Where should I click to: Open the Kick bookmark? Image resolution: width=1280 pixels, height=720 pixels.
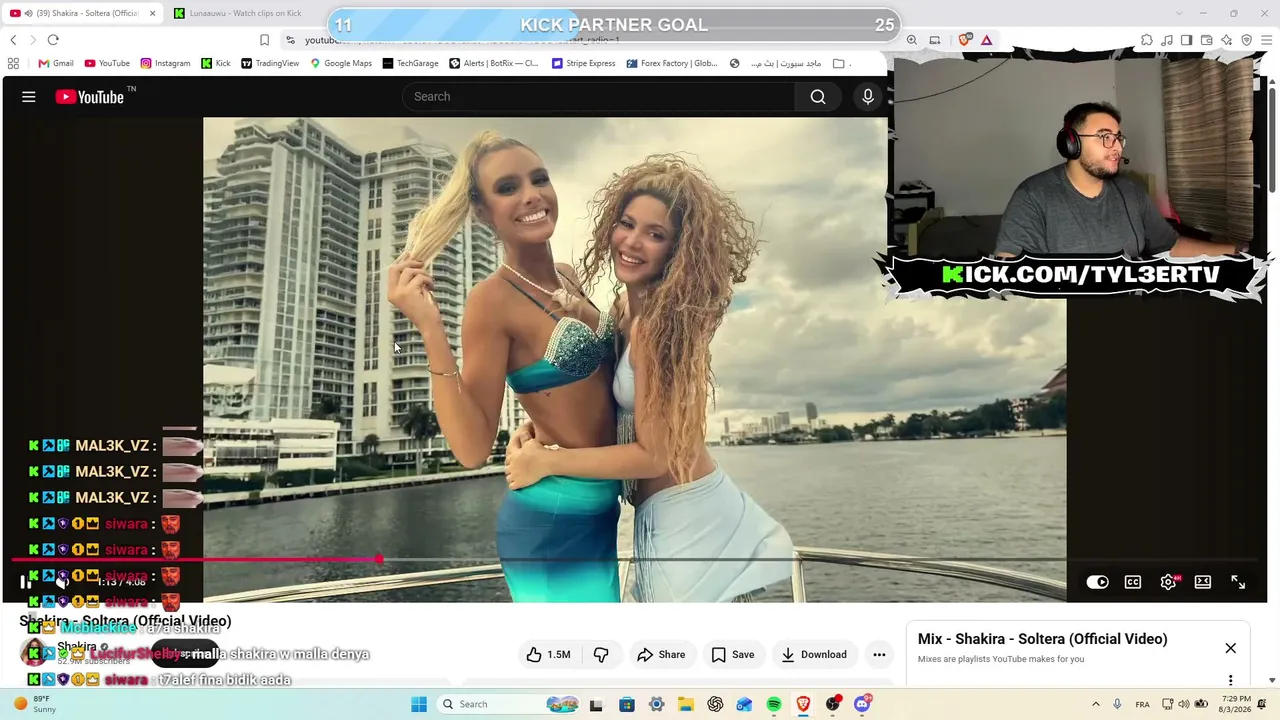click(x=215, y=63)
